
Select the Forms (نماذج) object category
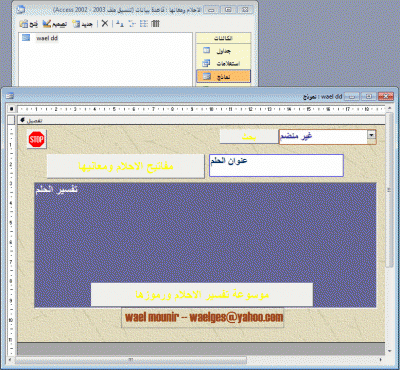pos(223,76)
